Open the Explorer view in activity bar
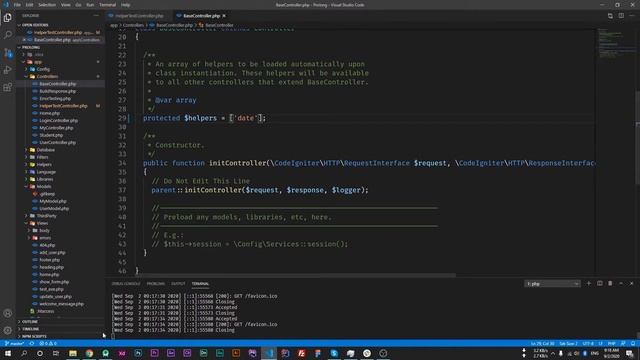The image size is (640, 360). [x=7, y=18]
